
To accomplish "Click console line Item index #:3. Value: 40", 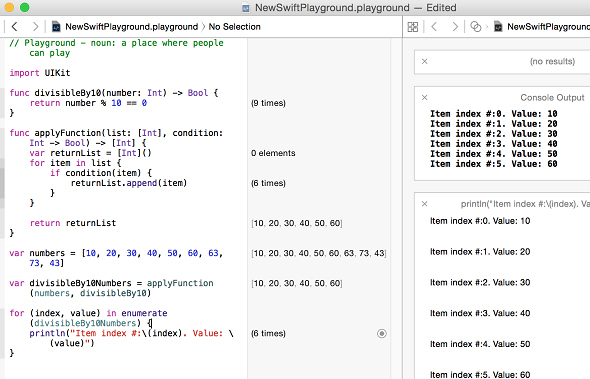I will (494, 144).
